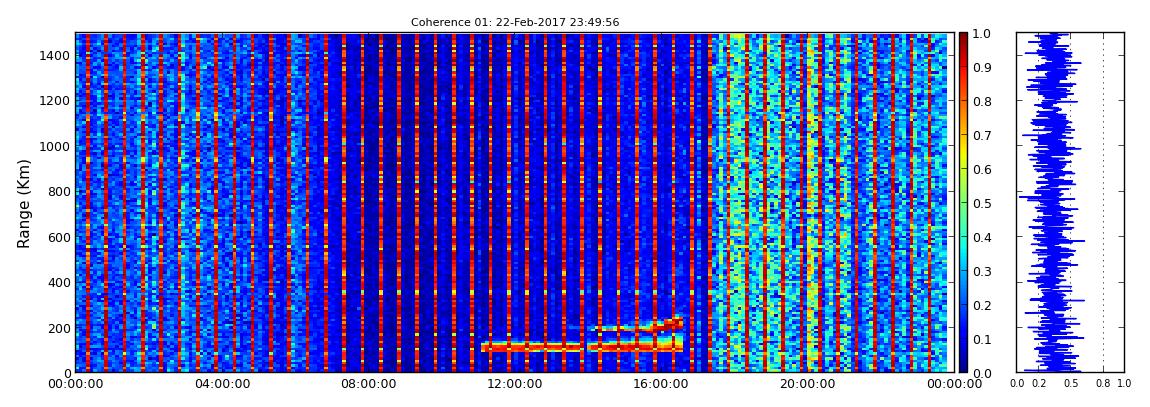The image size is (1150, 407).
Task: Click the 800 range tick label
Action: click(x=58, y=191)
